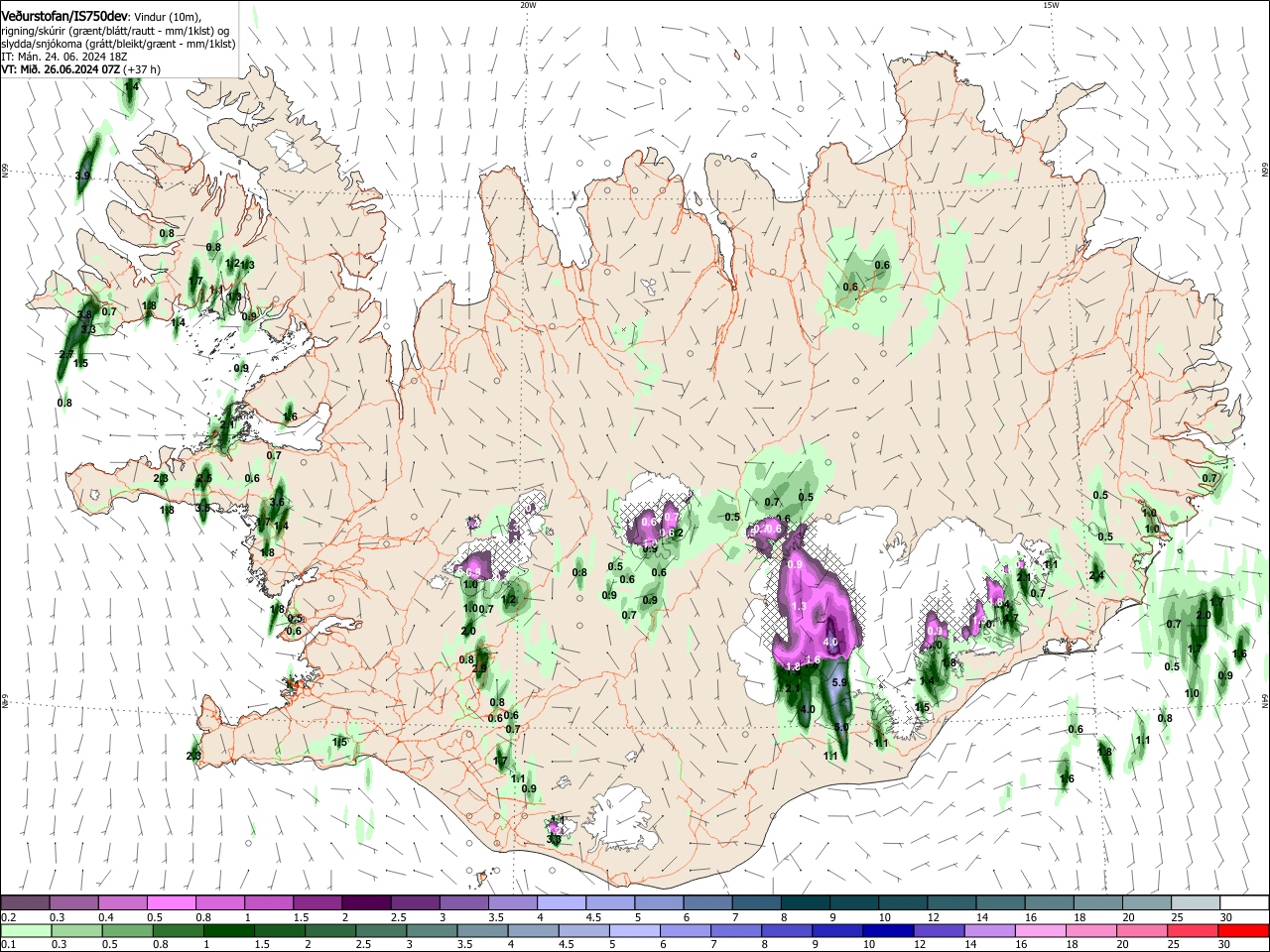Click the blue 8 swatch in lower legend row

click(787, 931)
